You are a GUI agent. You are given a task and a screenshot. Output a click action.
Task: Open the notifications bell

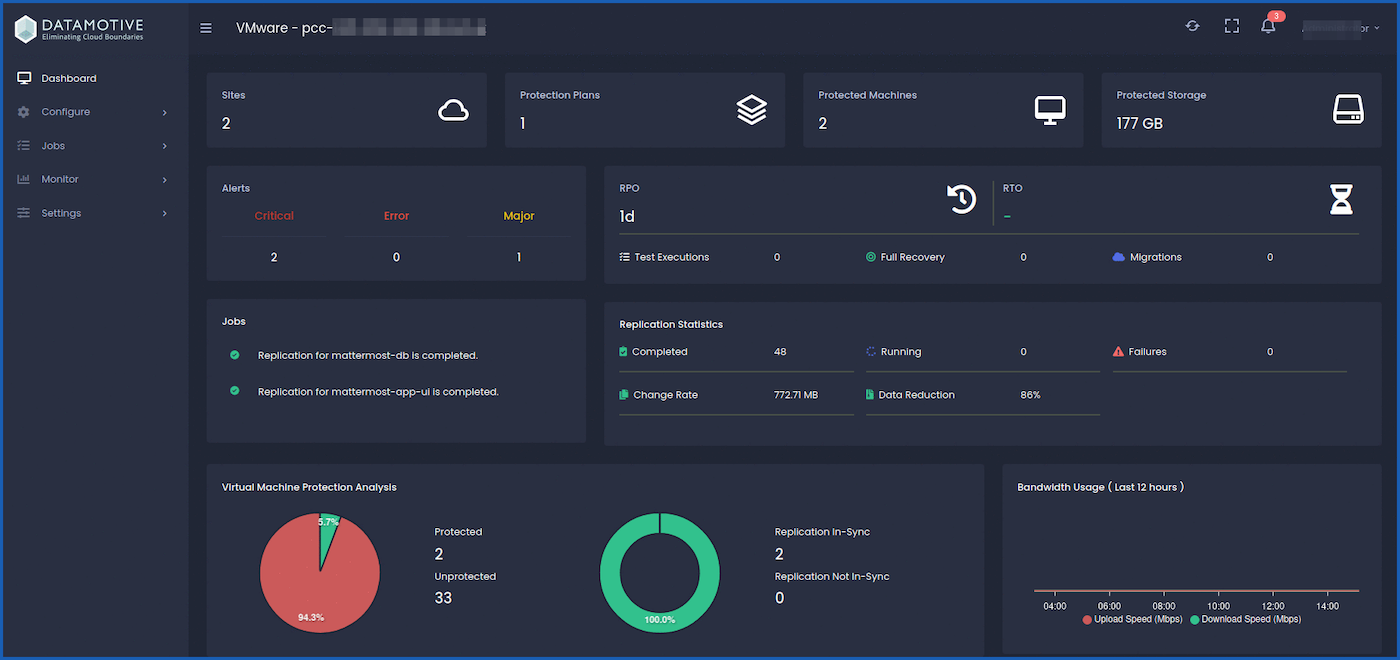1268,27
